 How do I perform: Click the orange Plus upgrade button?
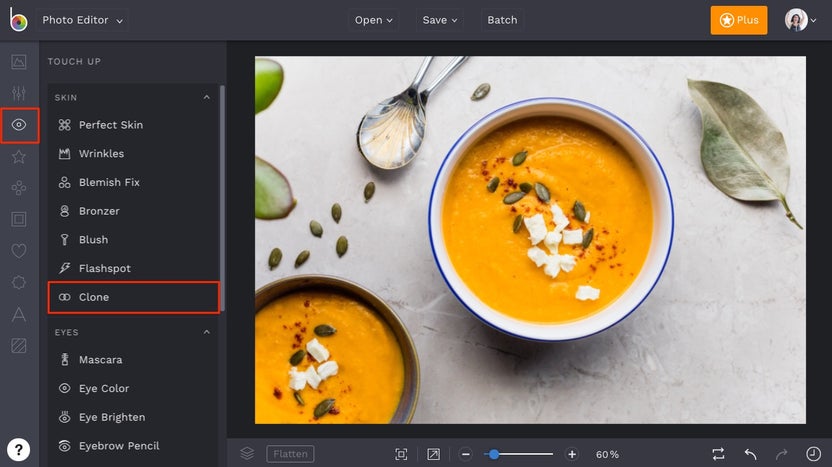pyautogui.click(x=739, y=20)
